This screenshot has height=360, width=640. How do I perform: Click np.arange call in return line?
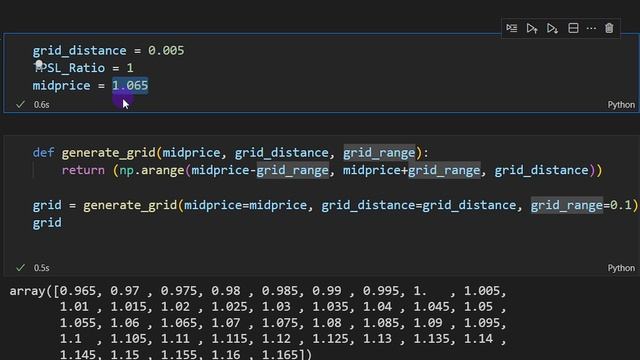[x=152, y=170]
